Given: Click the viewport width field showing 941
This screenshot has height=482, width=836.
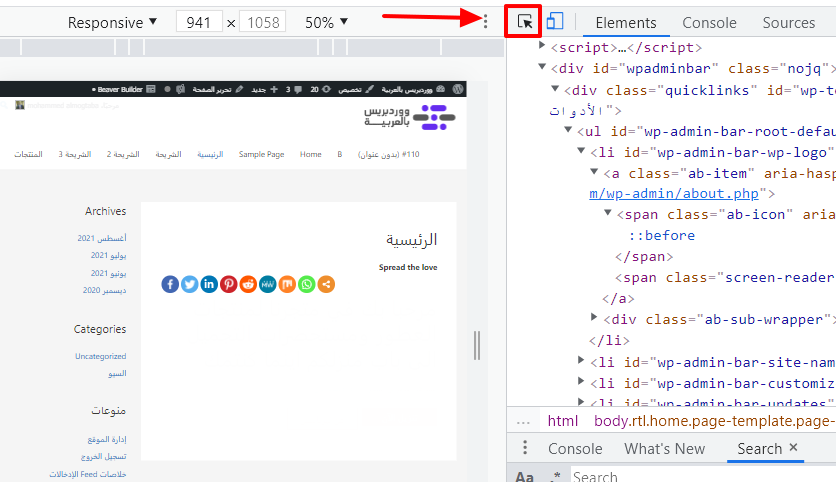Looking at the screenshot, I should point(199,22).
